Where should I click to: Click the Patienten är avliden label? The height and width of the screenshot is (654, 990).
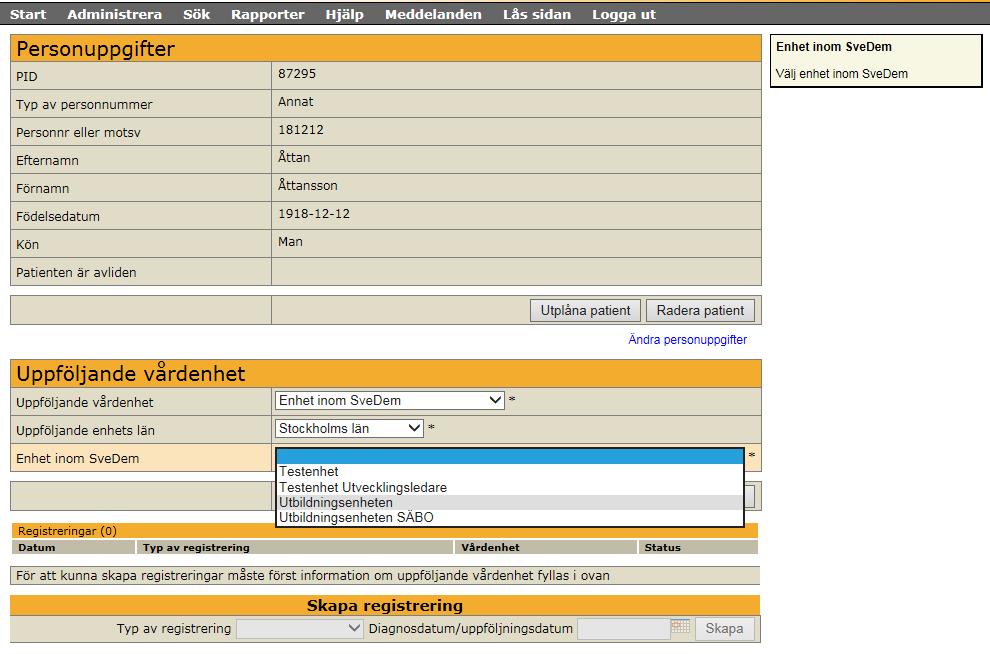76,272
